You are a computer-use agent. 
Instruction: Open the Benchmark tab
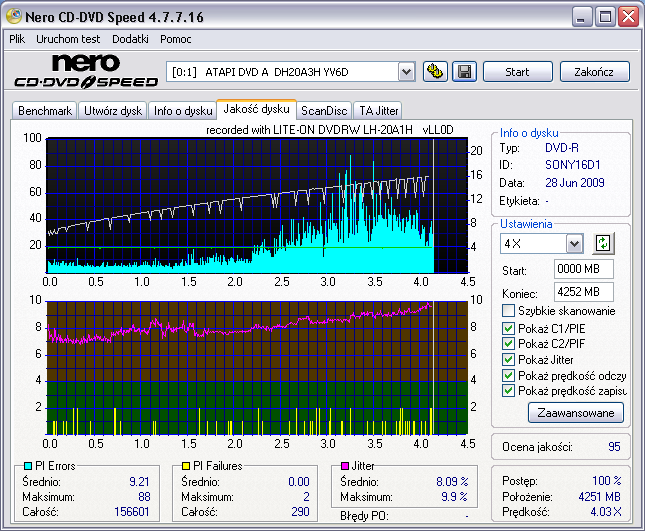[x=45, y=111]
